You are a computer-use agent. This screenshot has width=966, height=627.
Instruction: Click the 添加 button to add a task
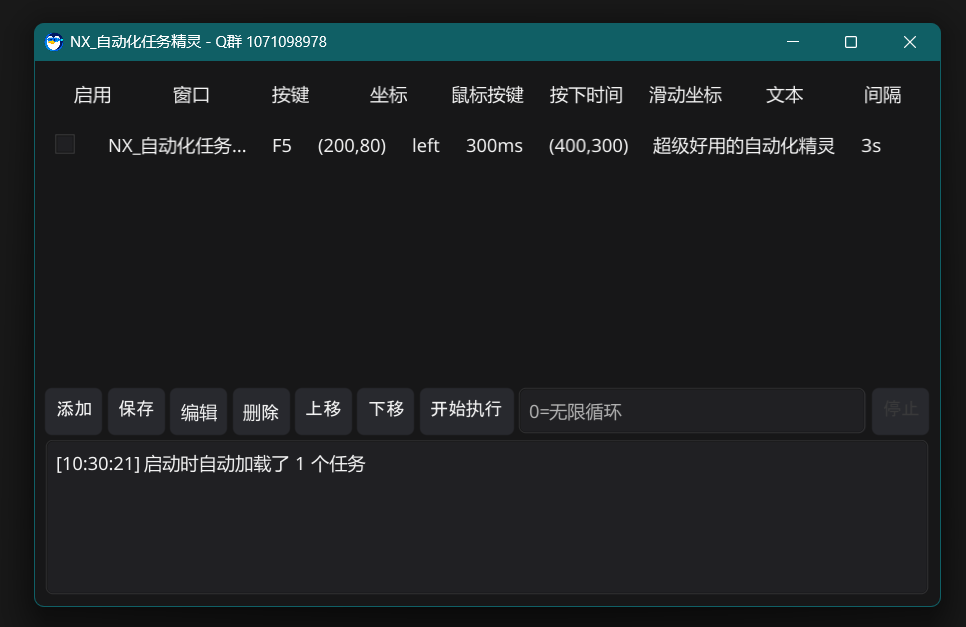click(x=73, y=410)
